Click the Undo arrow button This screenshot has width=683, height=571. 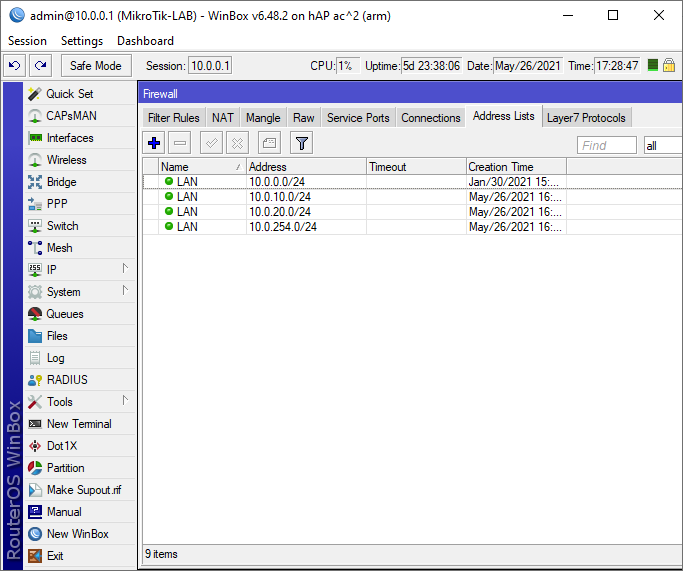coord(15,66)
